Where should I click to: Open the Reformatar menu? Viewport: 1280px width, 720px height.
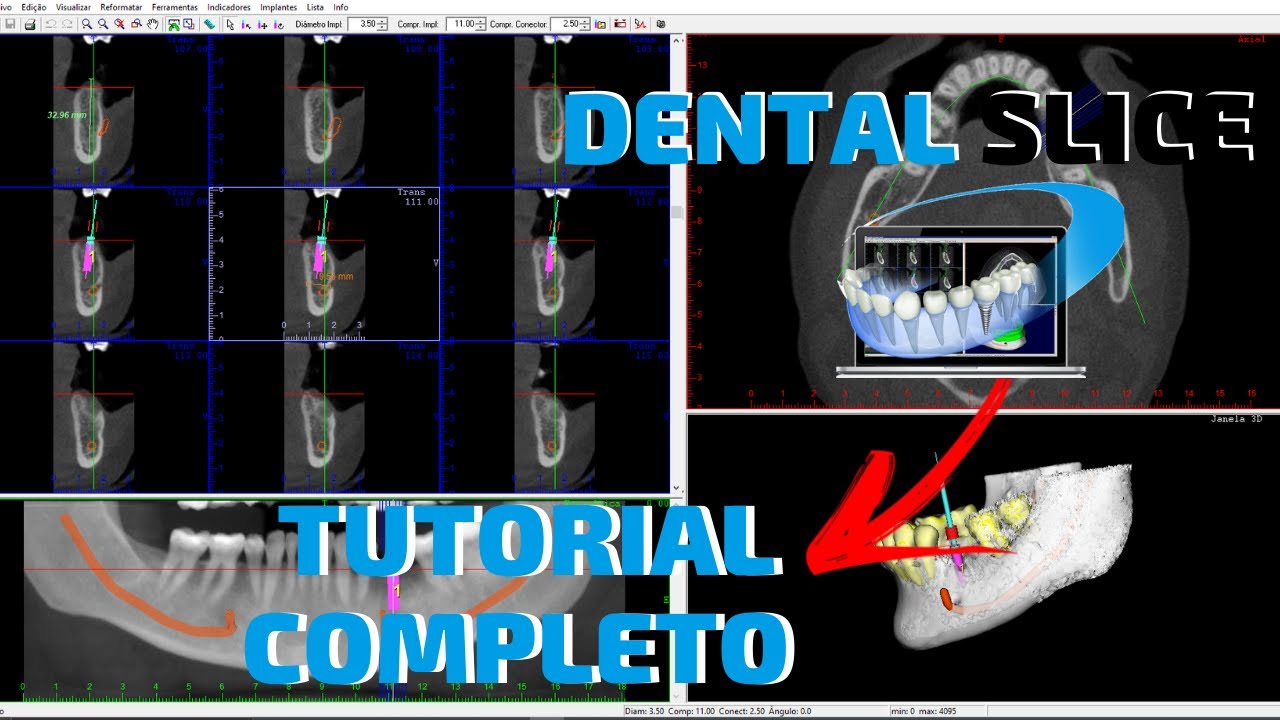[x=121, y=7]
